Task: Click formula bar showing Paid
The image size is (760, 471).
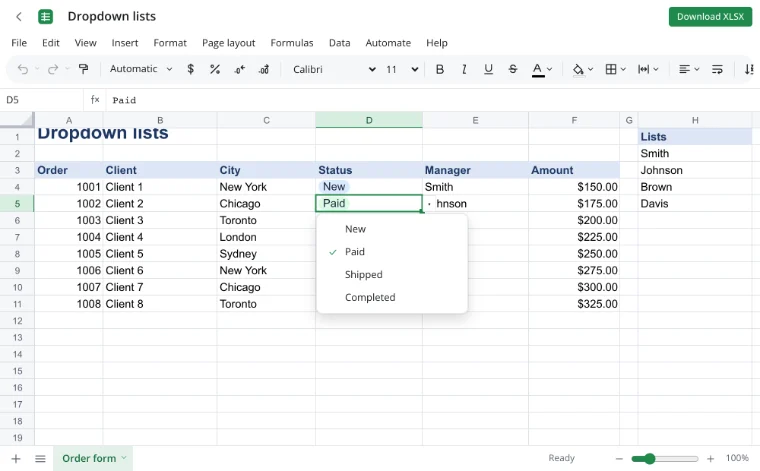Action: 431,100
